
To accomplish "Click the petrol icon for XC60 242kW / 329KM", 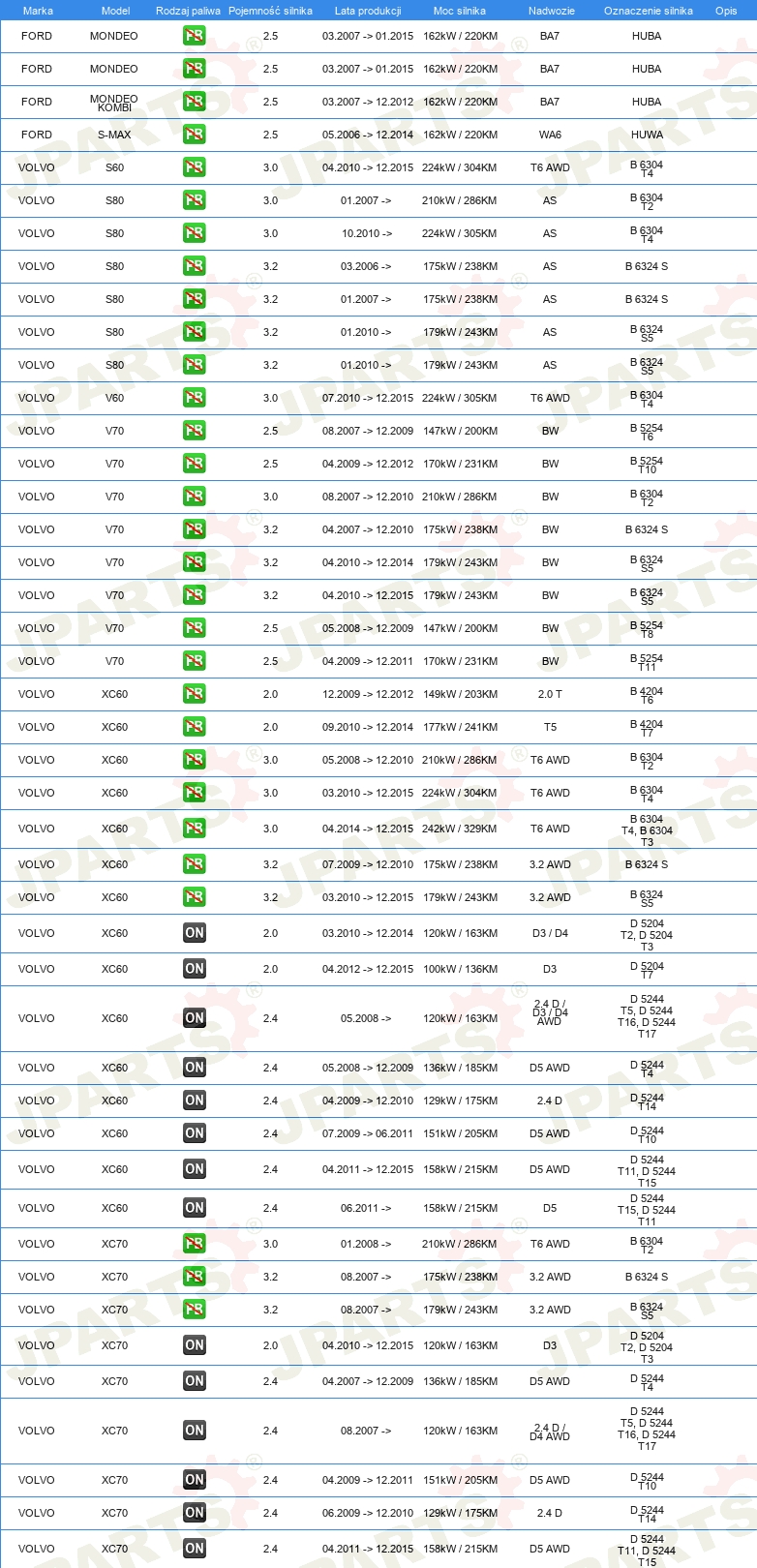I will point(195,829).
